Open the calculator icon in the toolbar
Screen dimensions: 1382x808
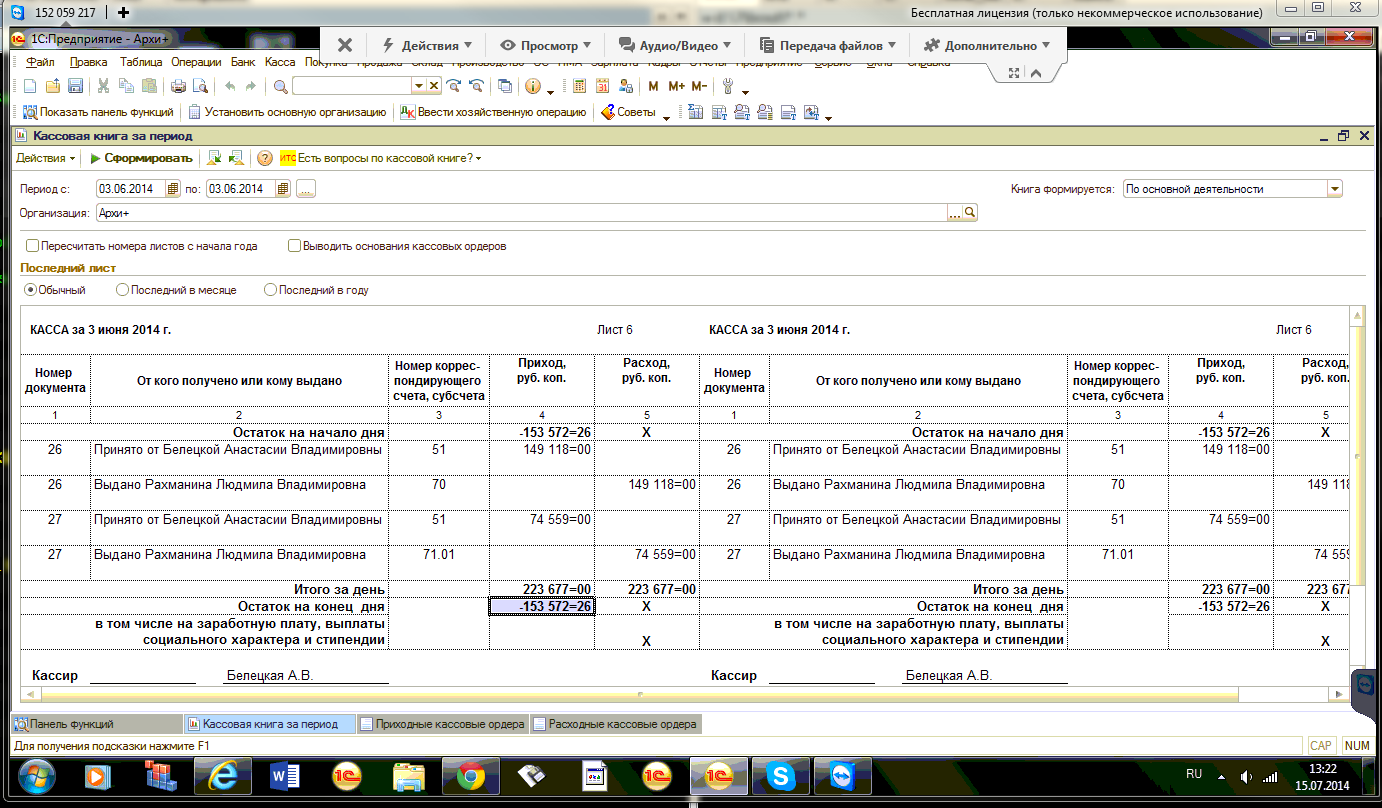[x=579, y=86]
